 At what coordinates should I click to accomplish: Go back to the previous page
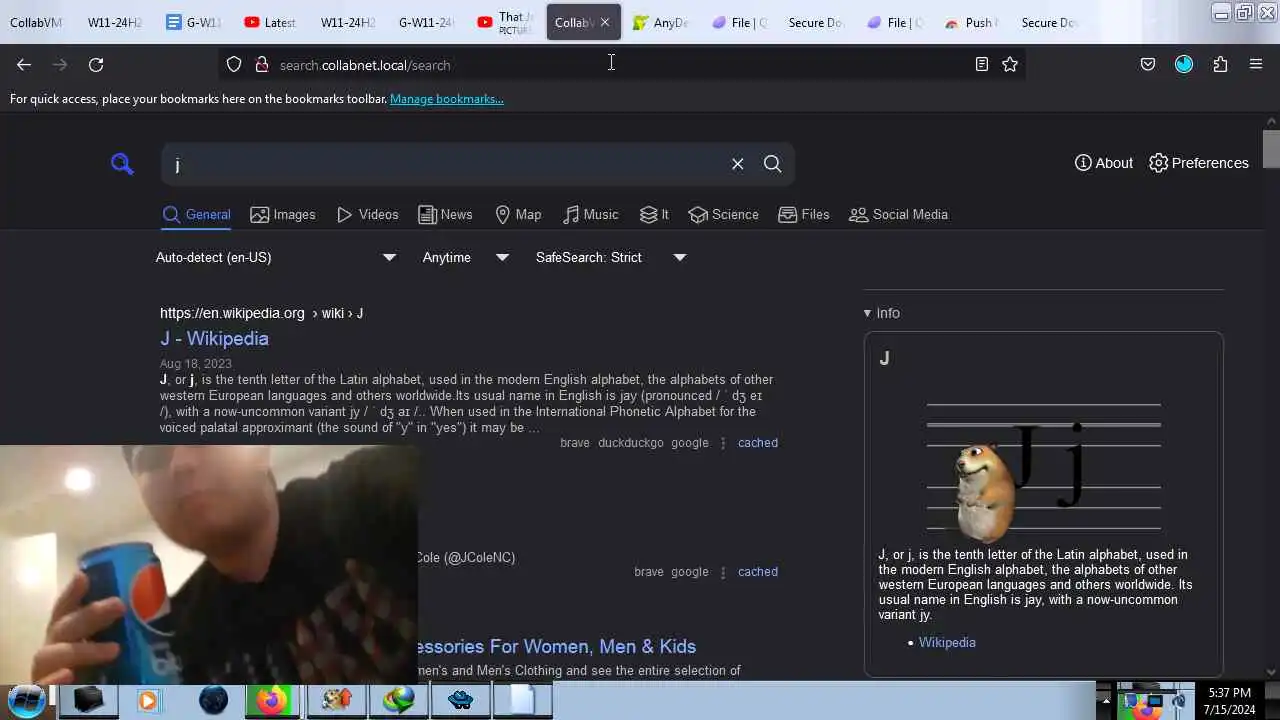point(24,64)
